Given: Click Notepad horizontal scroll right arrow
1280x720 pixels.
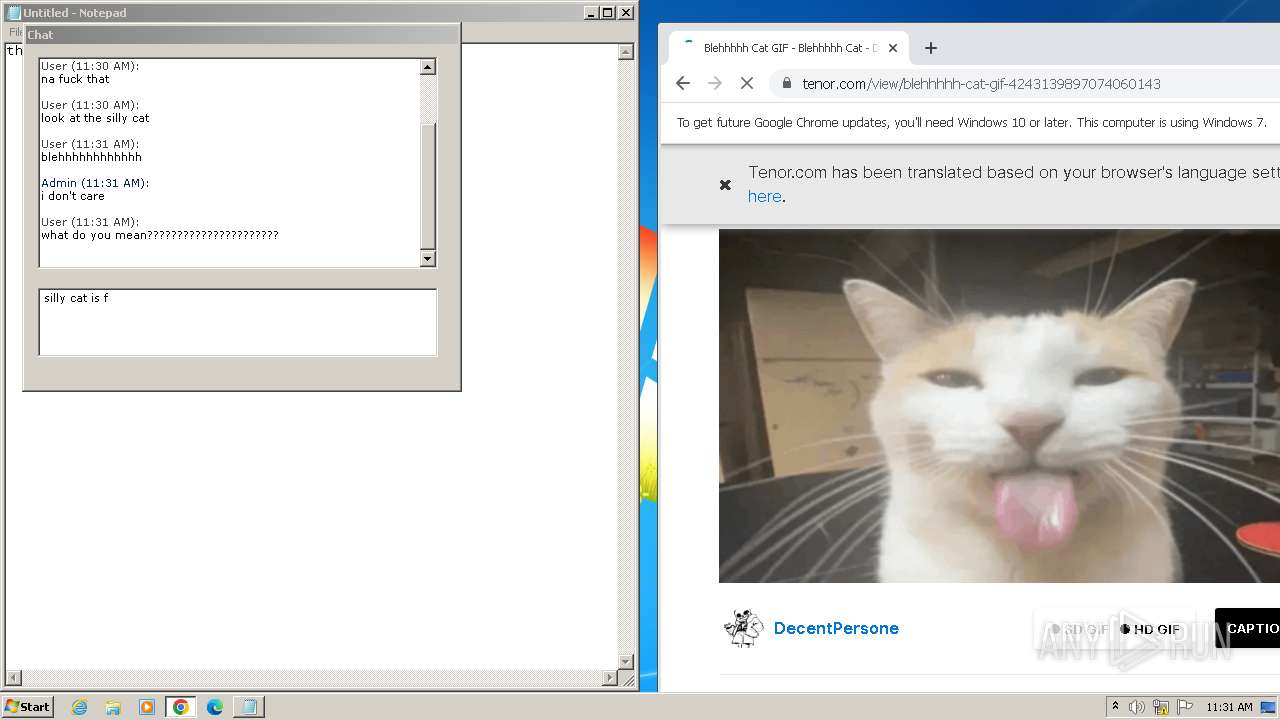Looking at the screenshot, I should coord(610,678).
